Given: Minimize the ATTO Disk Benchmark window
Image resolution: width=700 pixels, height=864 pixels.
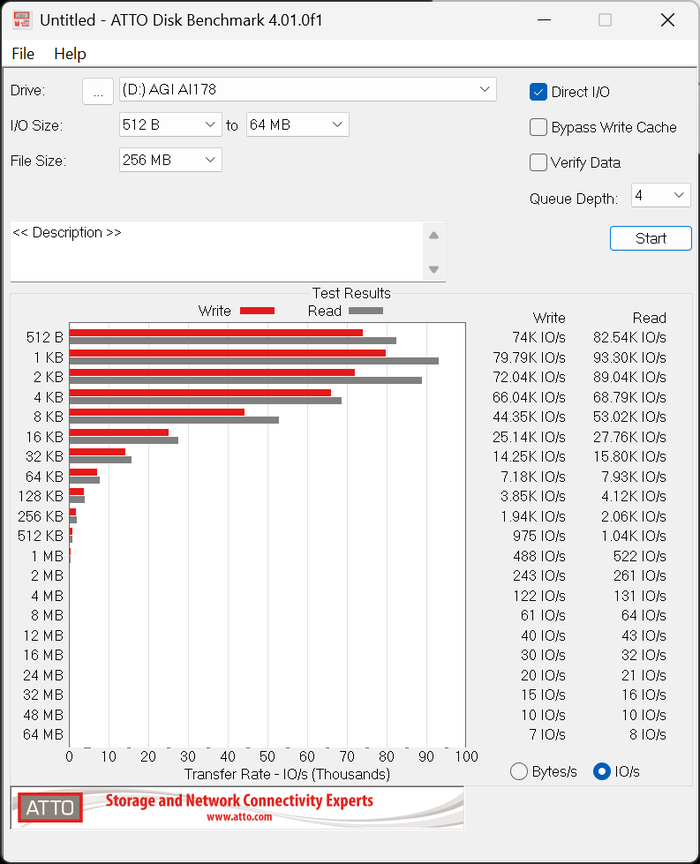Looking at the screenshot, I should (x=544, y=20).
